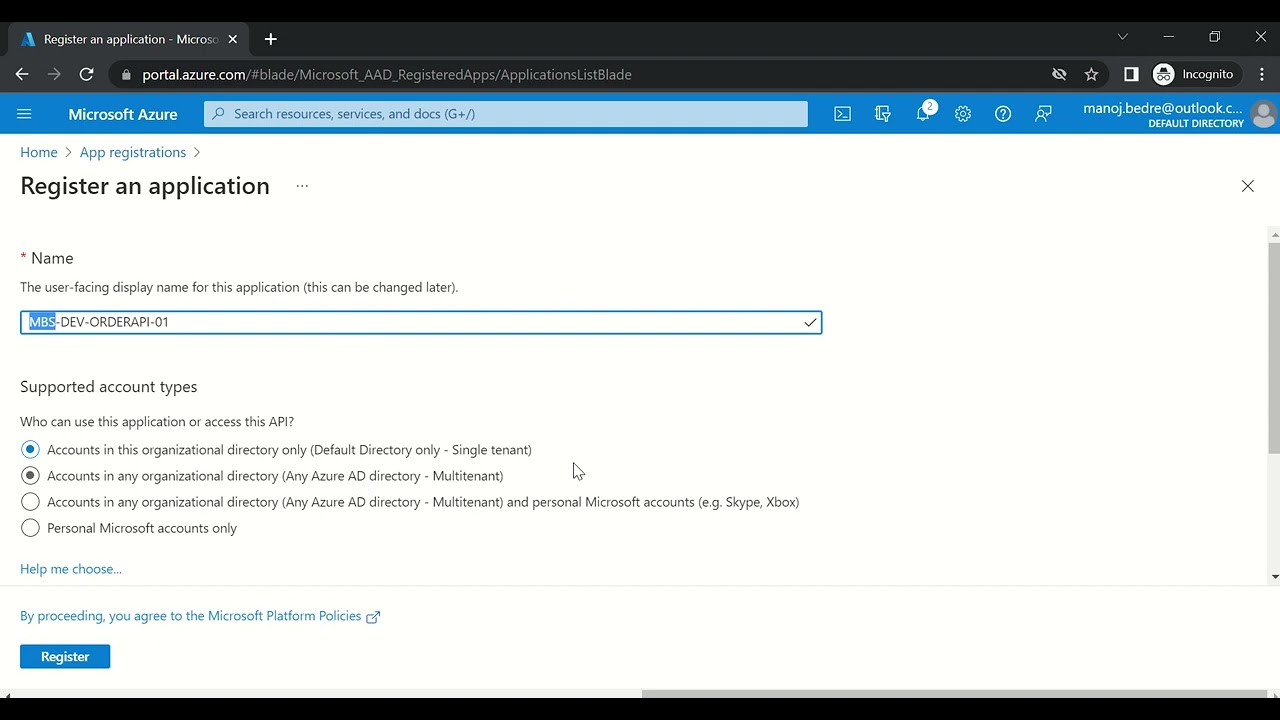Open the ellipsis menu beside page title

[302, 186]
